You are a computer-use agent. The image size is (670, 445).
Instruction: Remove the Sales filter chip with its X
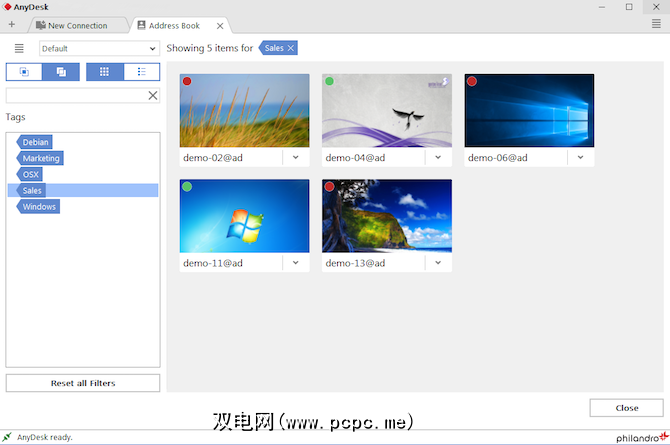291,48
